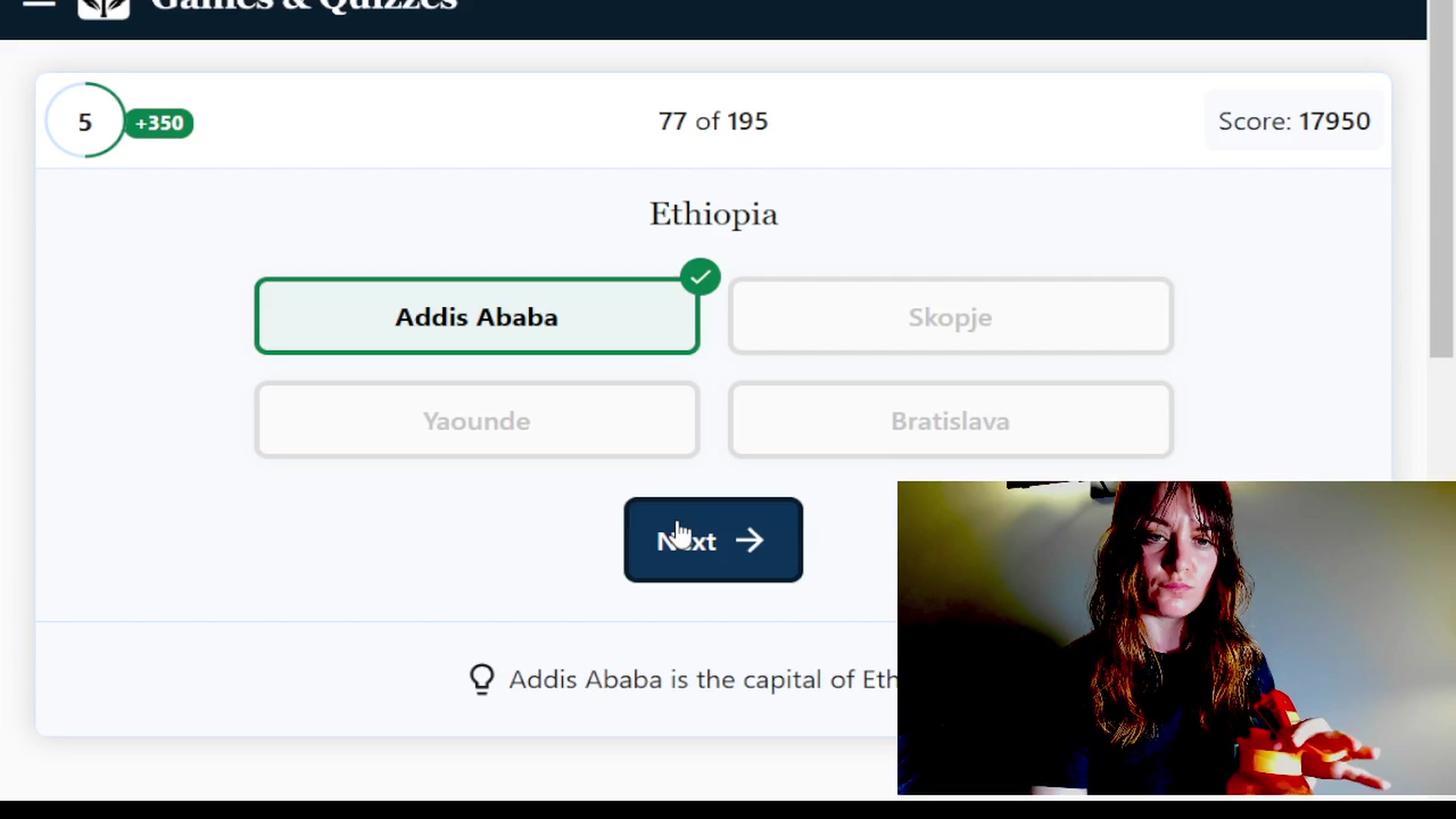The height and width of the screenshot is (819, 1456).
Task: Click the countdown timer circle
Action: pyautogui.click(x=85, y=121)
